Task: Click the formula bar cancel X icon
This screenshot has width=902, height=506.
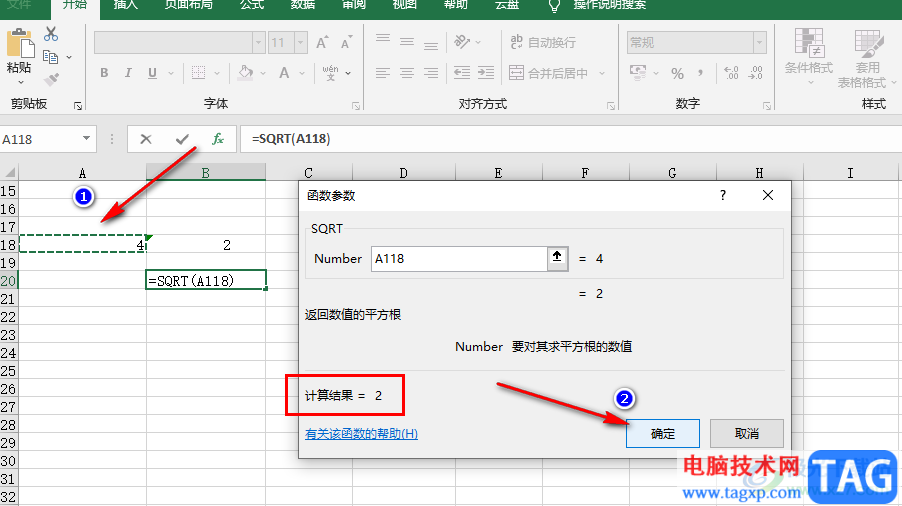Action: 146,139
